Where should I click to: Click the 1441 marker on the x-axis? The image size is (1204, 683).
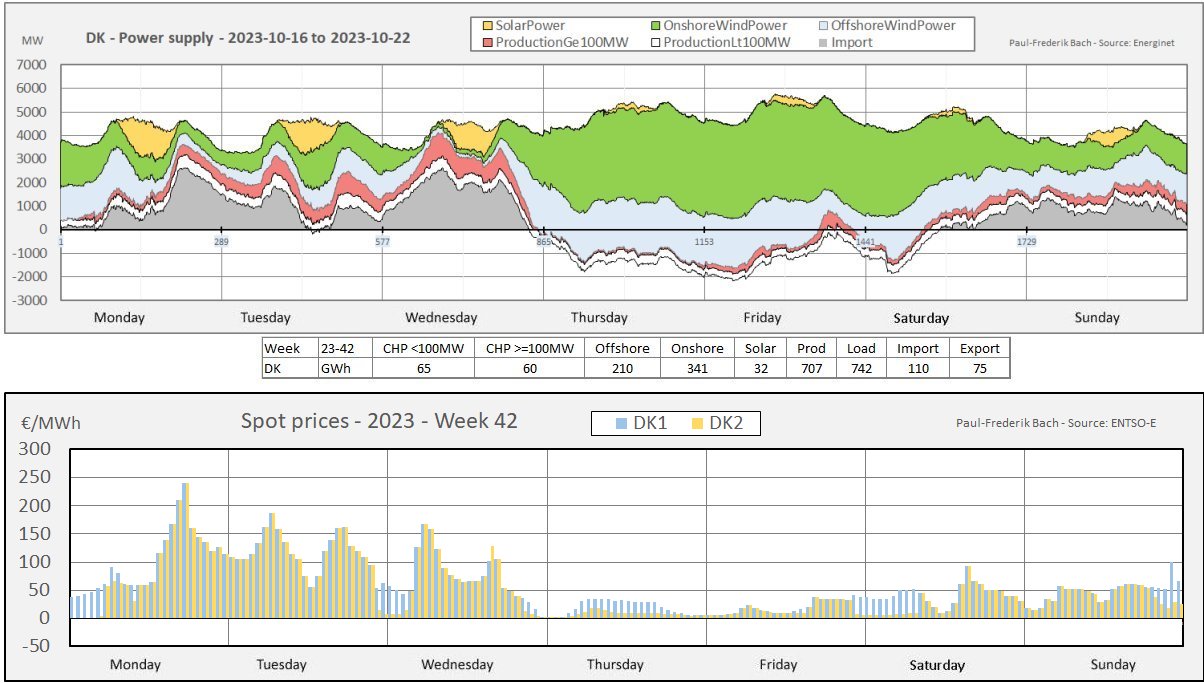865,242
